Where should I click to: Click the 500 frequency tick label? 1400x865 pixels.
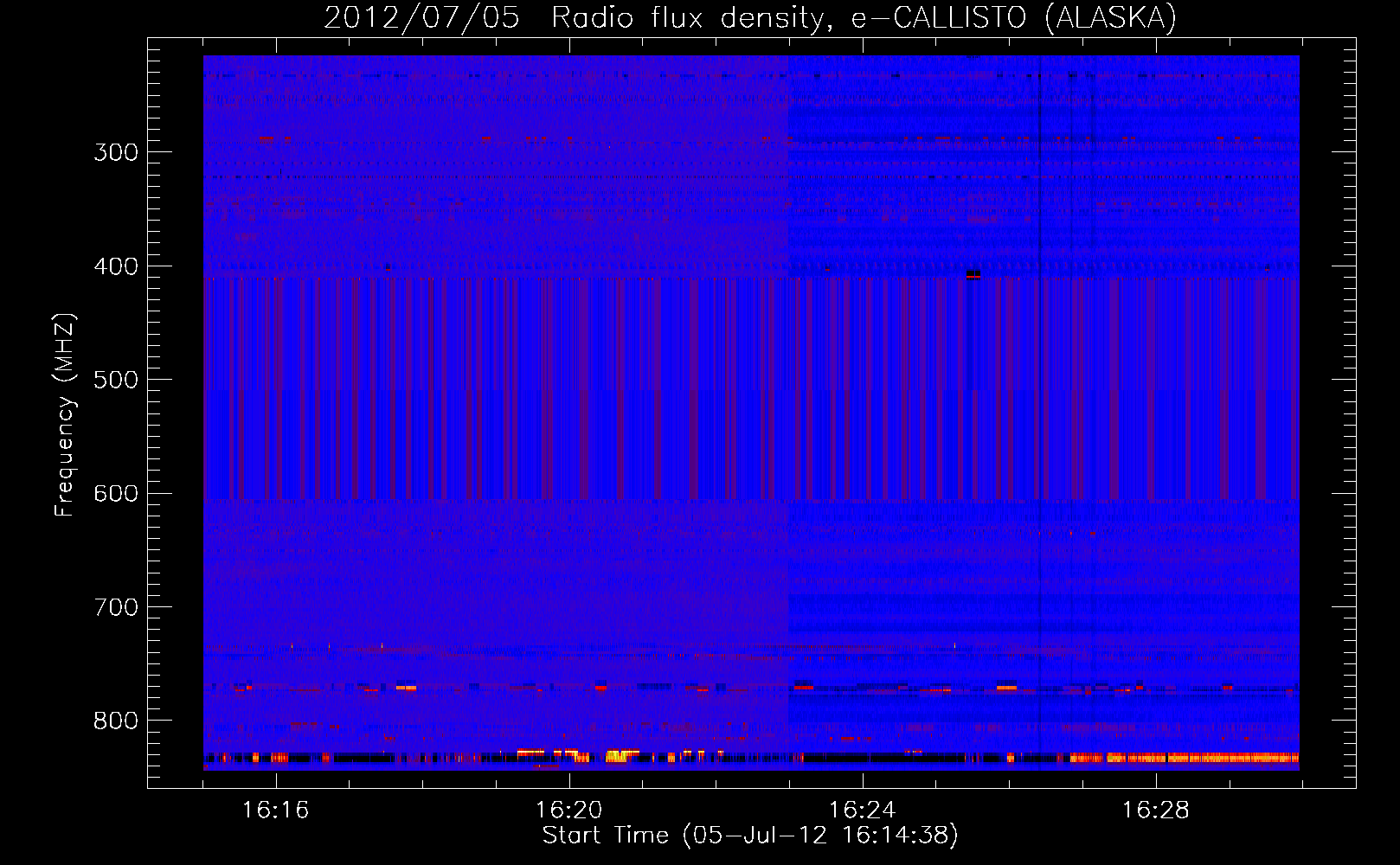tap(116, 380)
